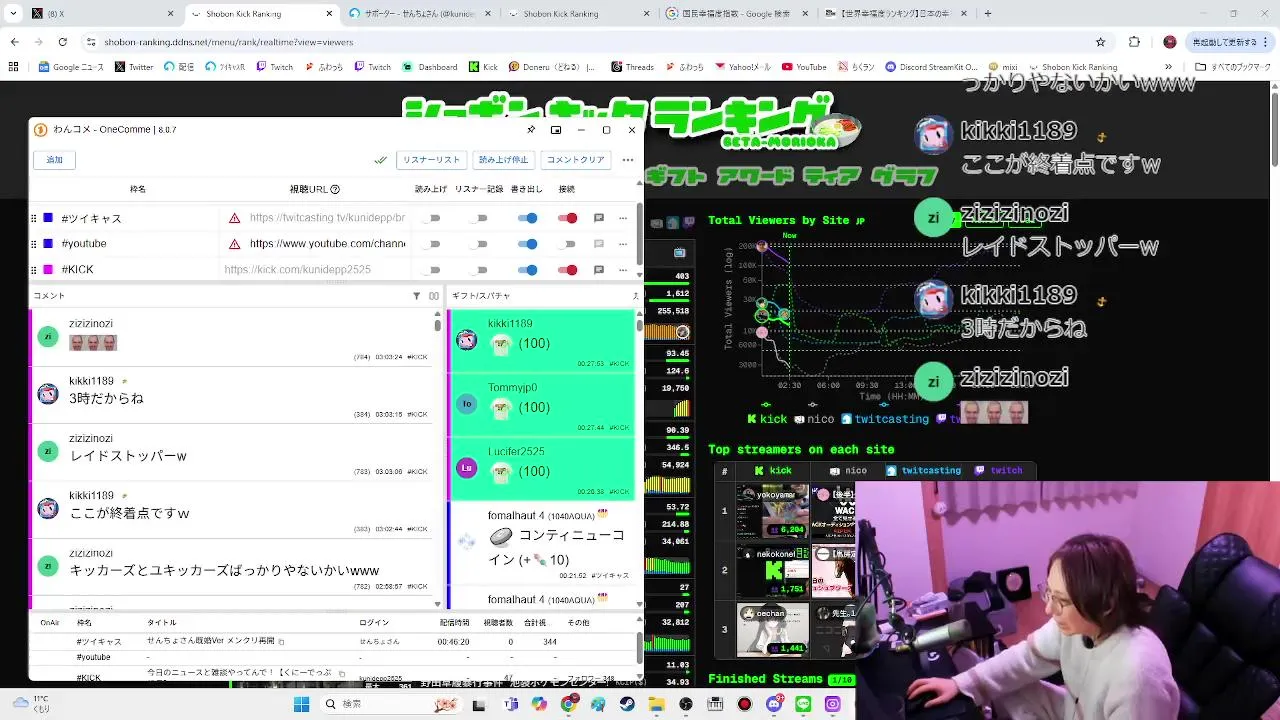Switch to the (8) X browser tab
The height and width of the screenshot is (720, 1280).
tap(103, 14)
